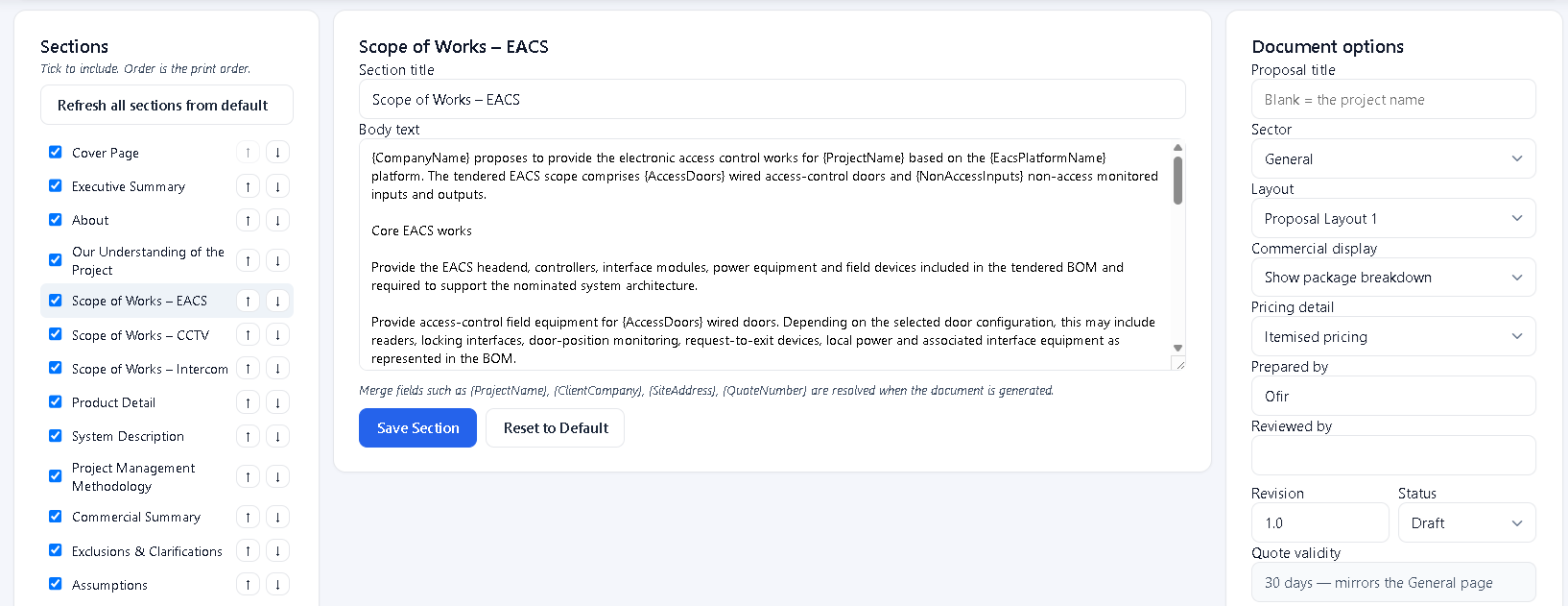This screenshot has width=1568, height=606.
Task: Move Product Detail section down
Action: click(x=277, y=402)
